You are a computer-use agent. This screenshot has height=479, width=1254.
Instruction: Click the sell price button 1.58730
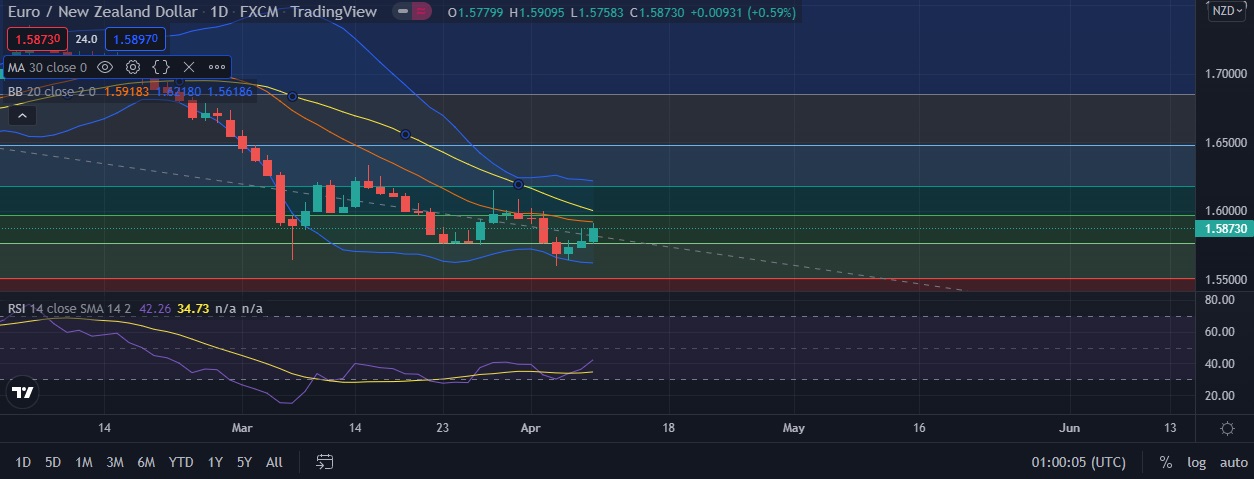click(38, 39)
